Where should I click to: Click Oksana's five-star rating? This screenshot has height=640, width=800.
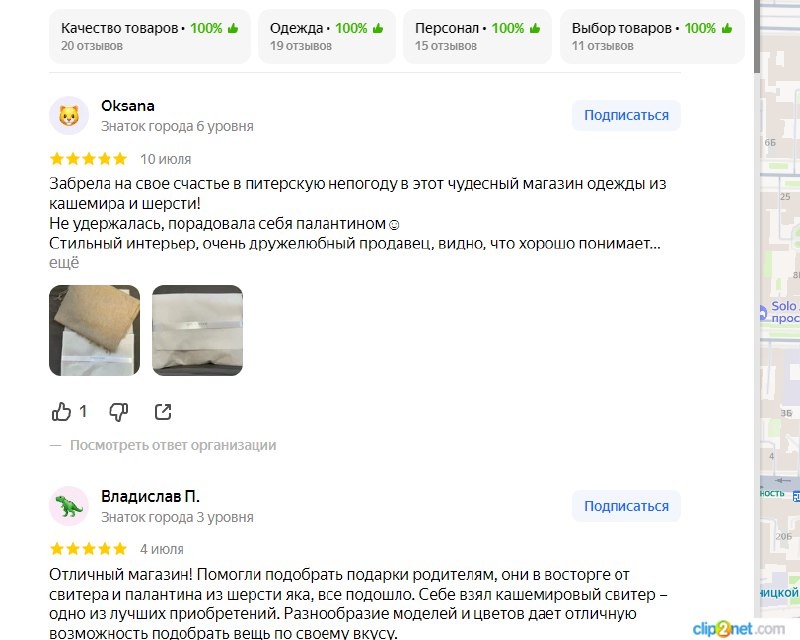pos(88,159)
